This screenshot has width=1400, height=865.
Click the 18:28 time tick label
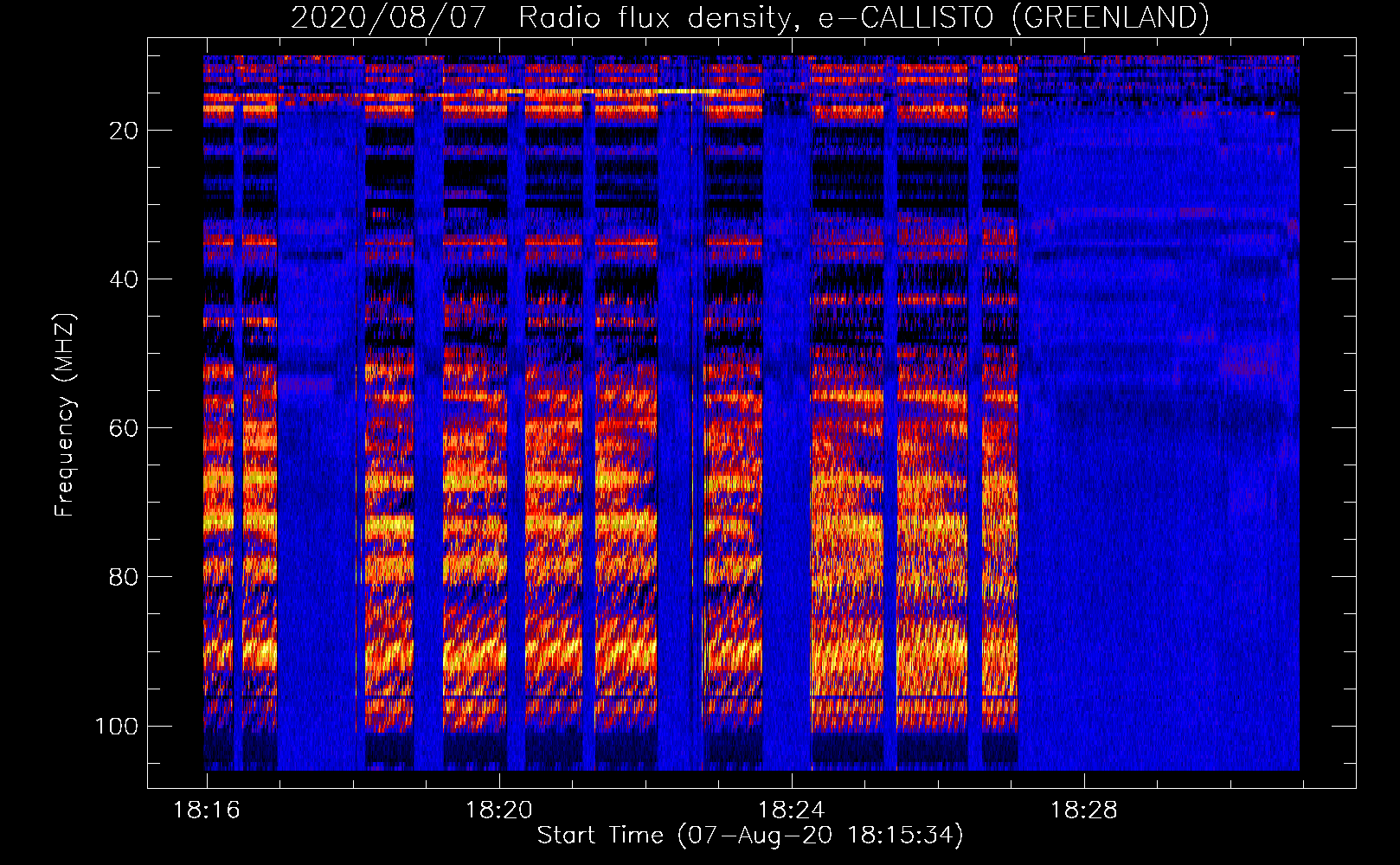tap(1083, 811)
